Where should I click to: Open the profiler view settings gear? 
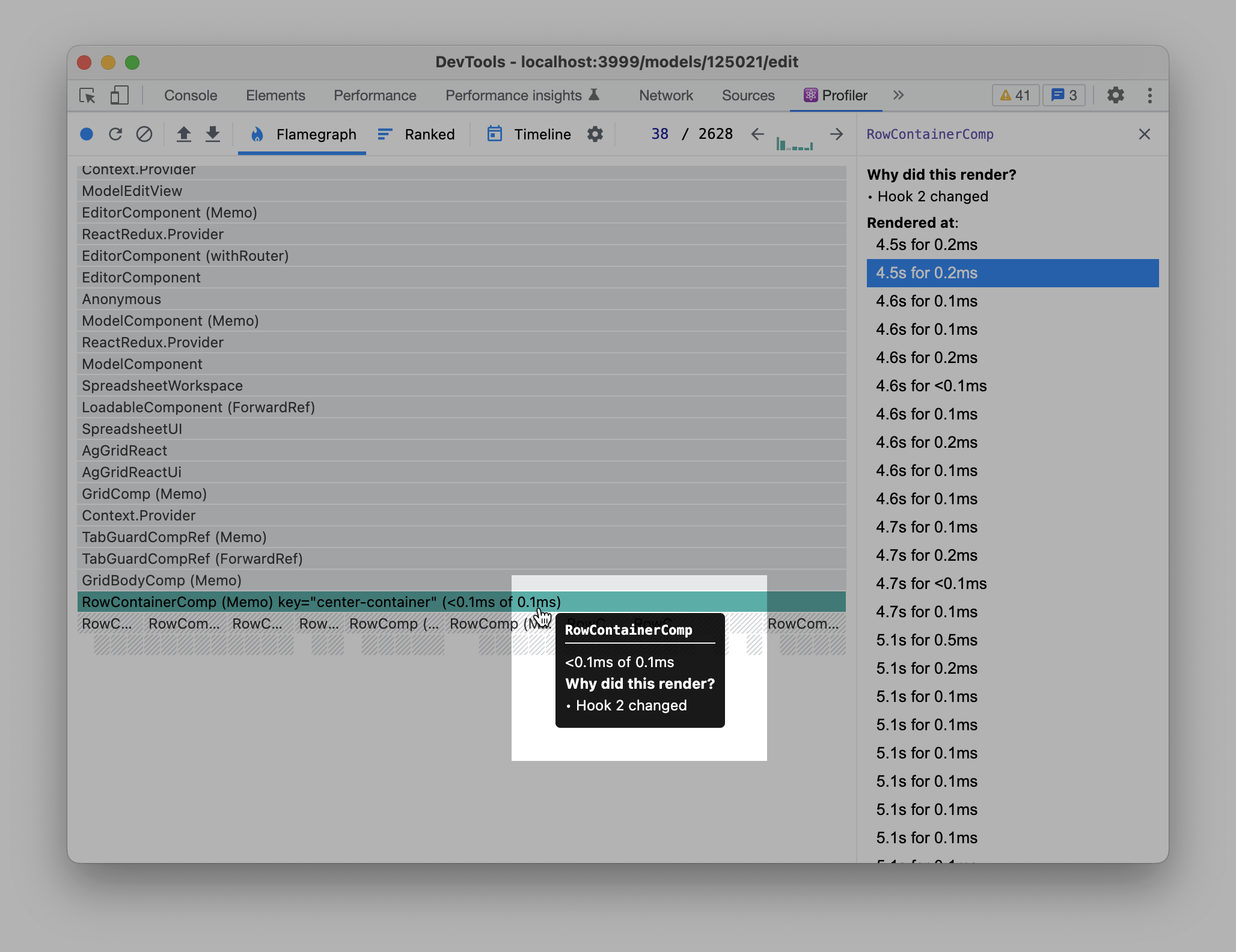(595, 134)
